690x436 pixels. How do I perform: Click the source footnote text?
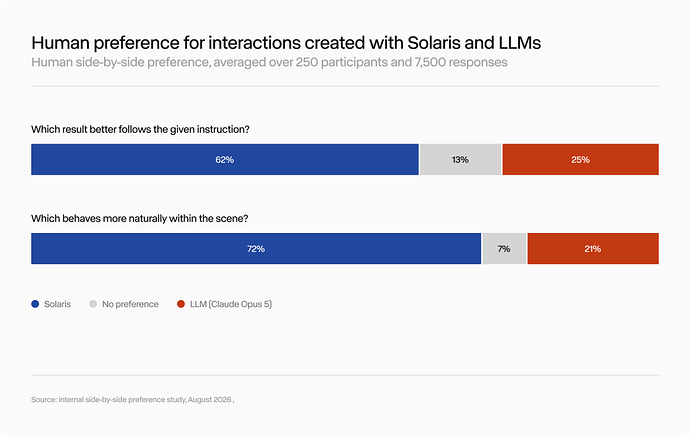[x=132, y=399]
